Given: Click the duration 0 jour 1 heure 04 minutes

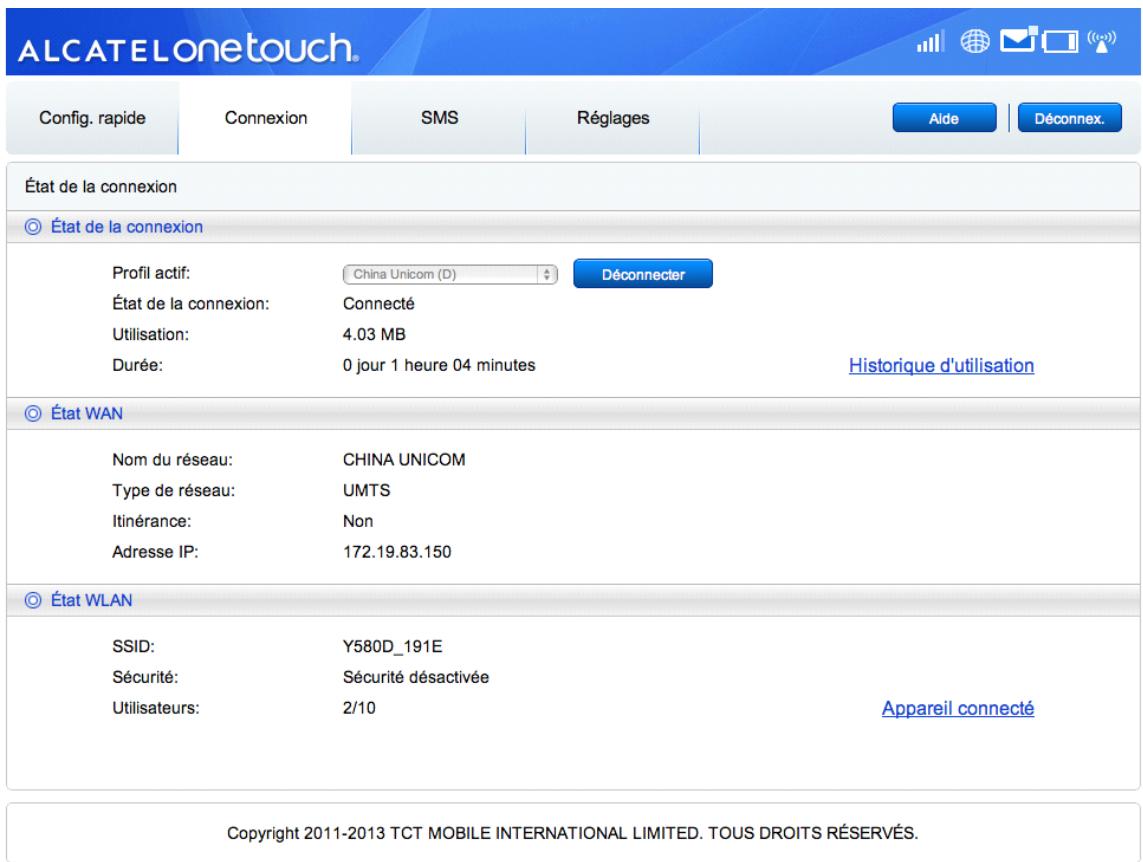Looking at the screenshot, I should coord(439,365).
